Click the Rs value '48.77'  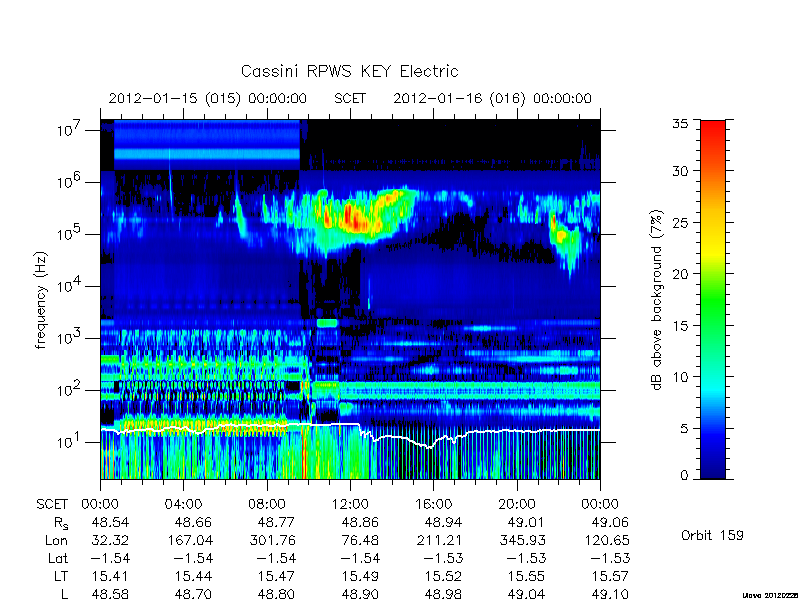click(277, 522)
